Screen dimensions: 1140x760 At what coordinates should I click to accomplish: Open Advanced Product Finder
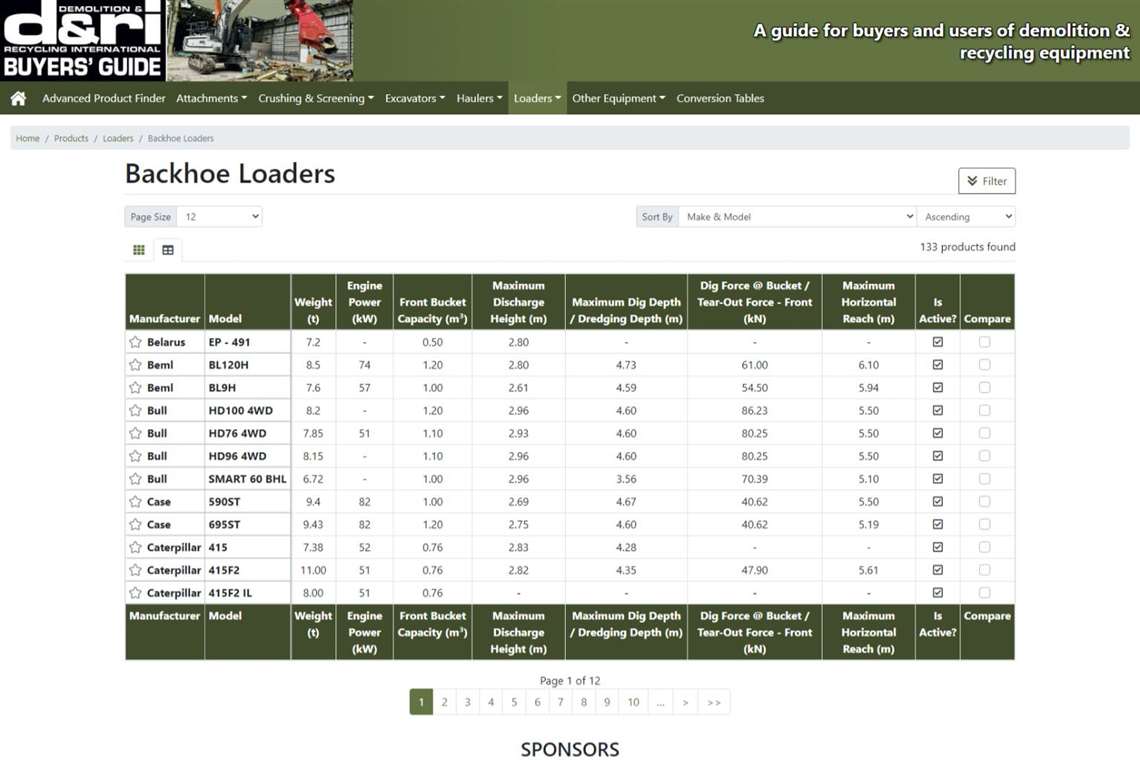pos(104,98)
